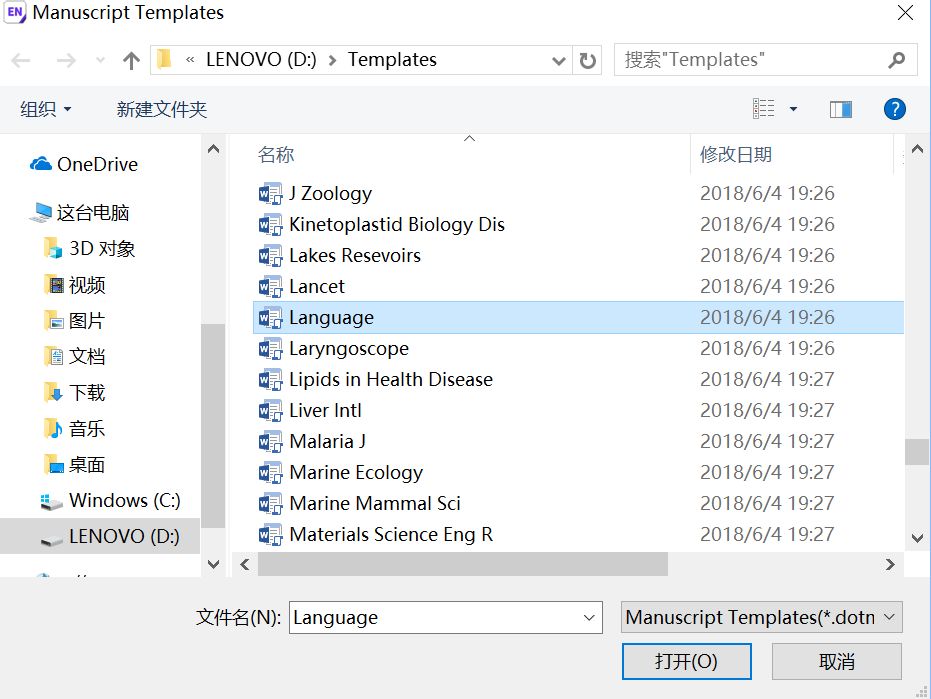Open 音乐 folder in sidebar

(75, 429)
